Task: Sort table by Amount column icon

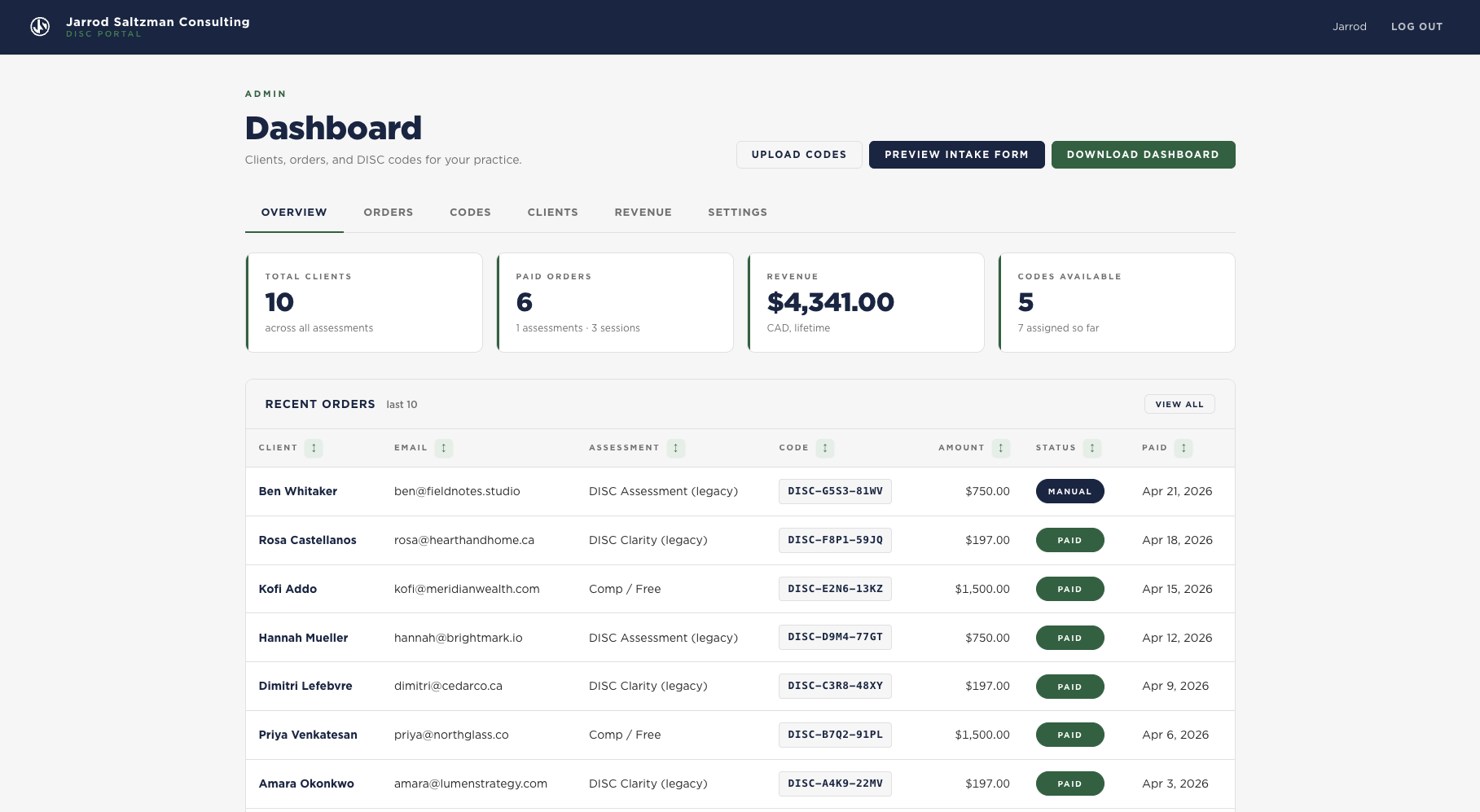Action: click(1001, 448)
